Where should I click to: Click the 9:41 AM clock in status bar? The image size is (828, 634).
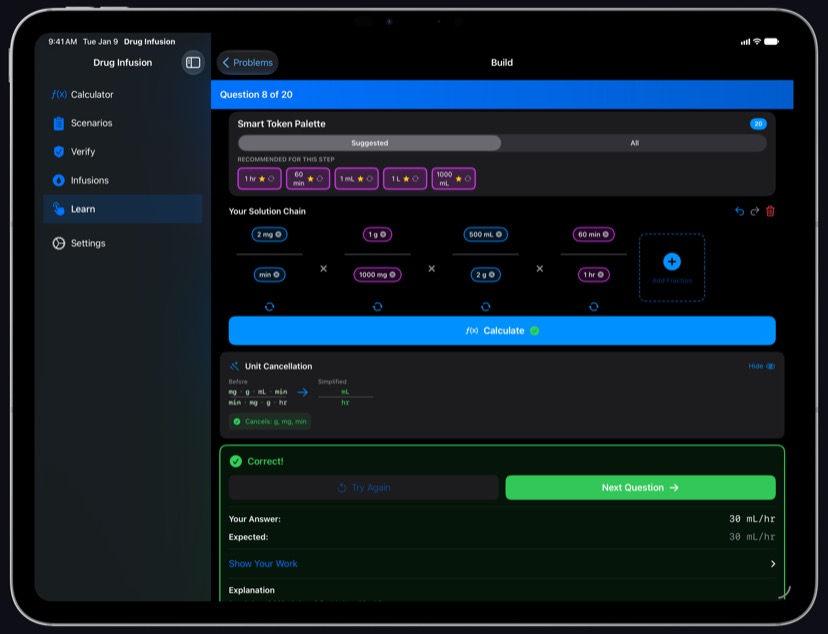tap(62, 41)
